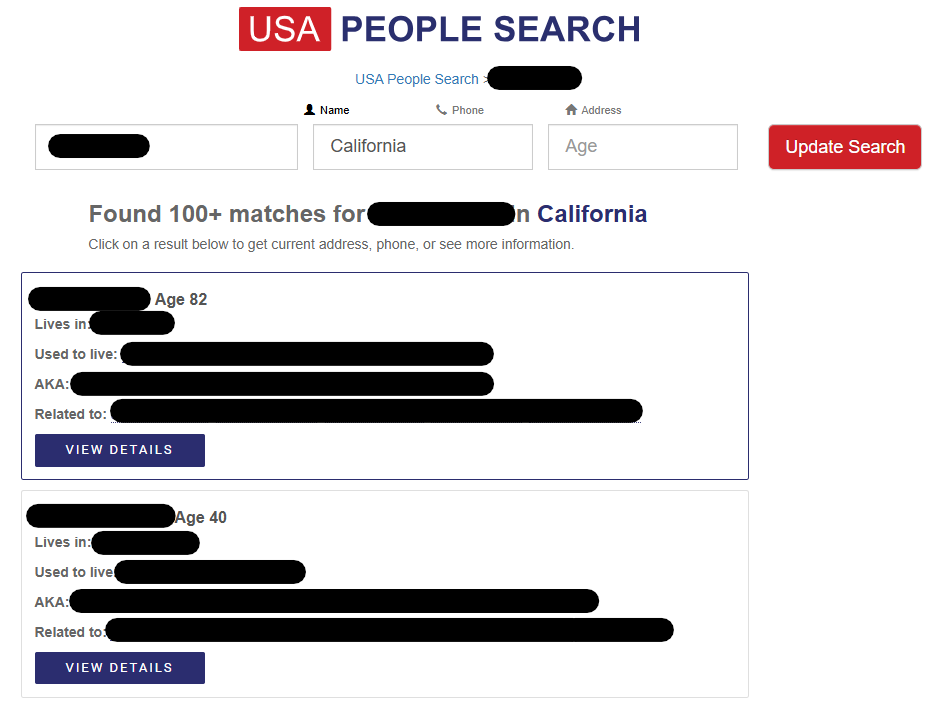Follow the USA People Search breadcrumb link
The height and width of the screenshot is (703, 950).
click(417, 78)
